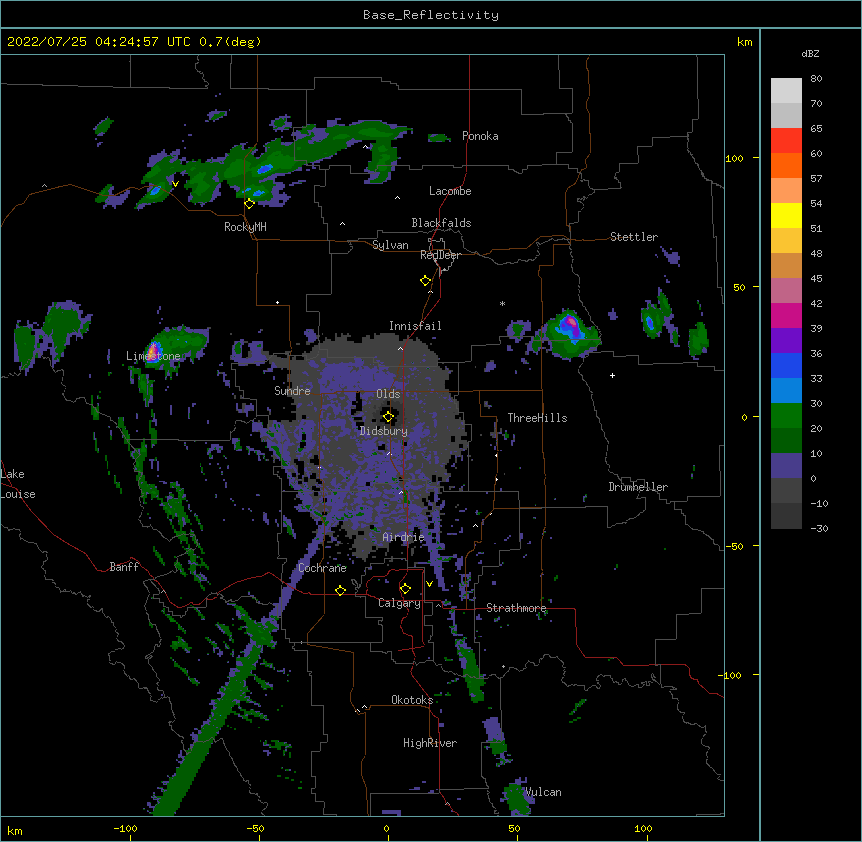
Task: Click the legend value -30
Action: [819, 528]
